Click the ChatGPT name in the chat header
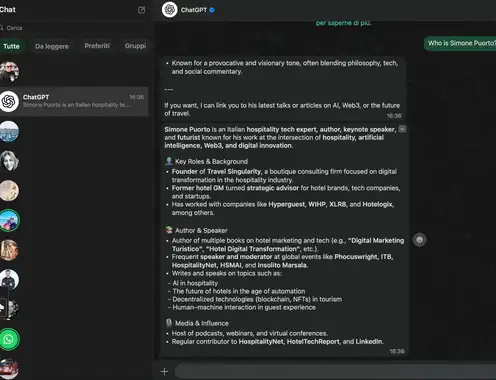The height and width of the screenshot is (380, 496). click(x=194, y=10)
